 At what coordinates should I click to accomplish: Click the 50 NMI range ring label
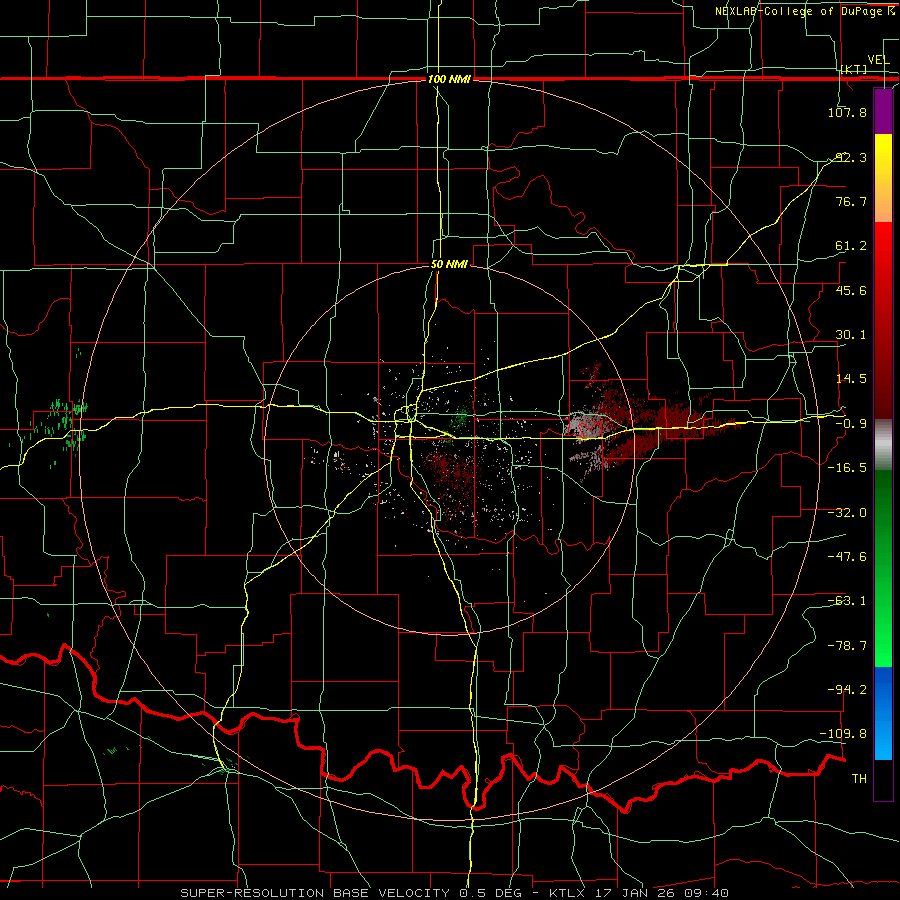click(x=449, y=265)
